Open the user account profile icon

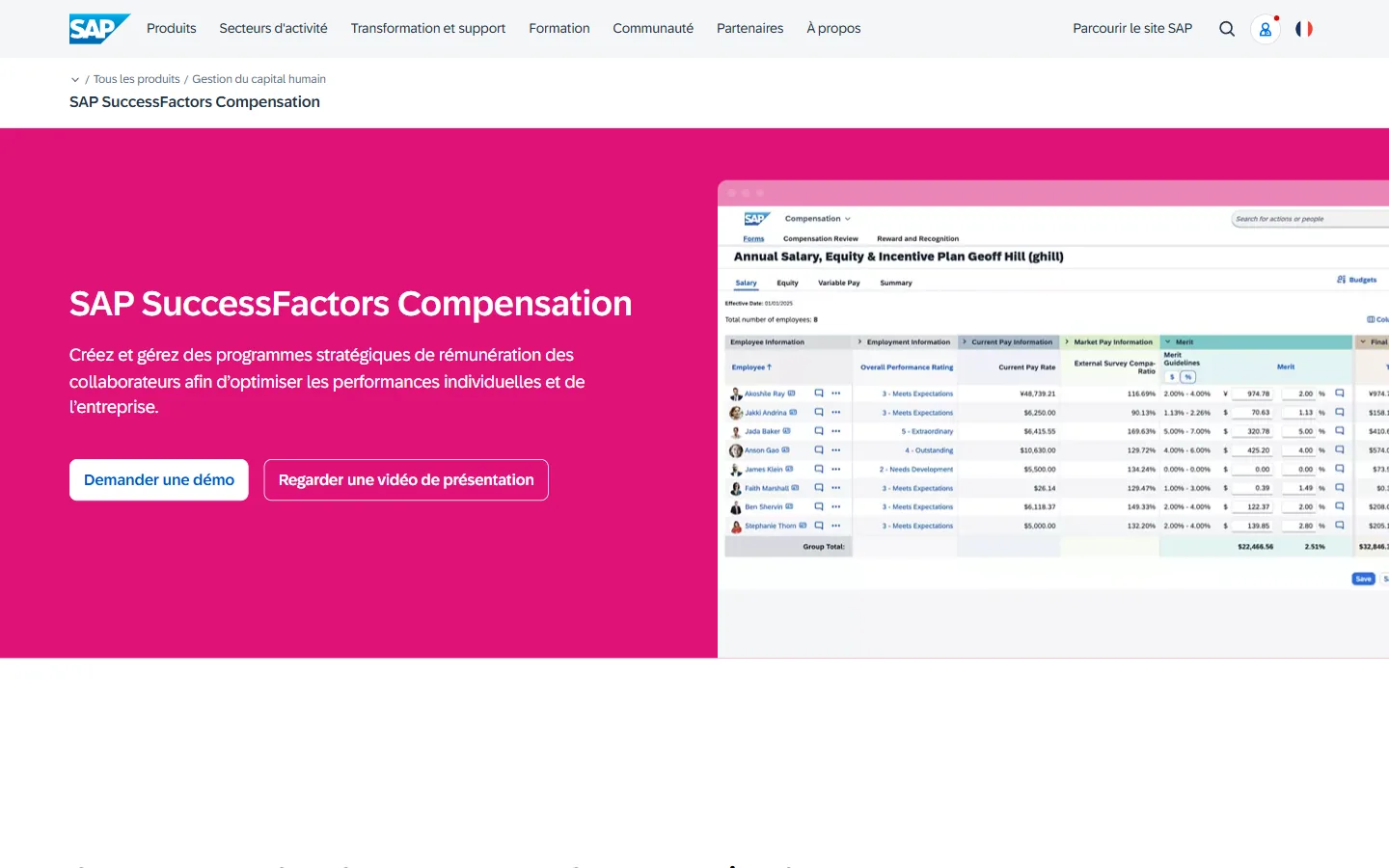[1266, 29]
